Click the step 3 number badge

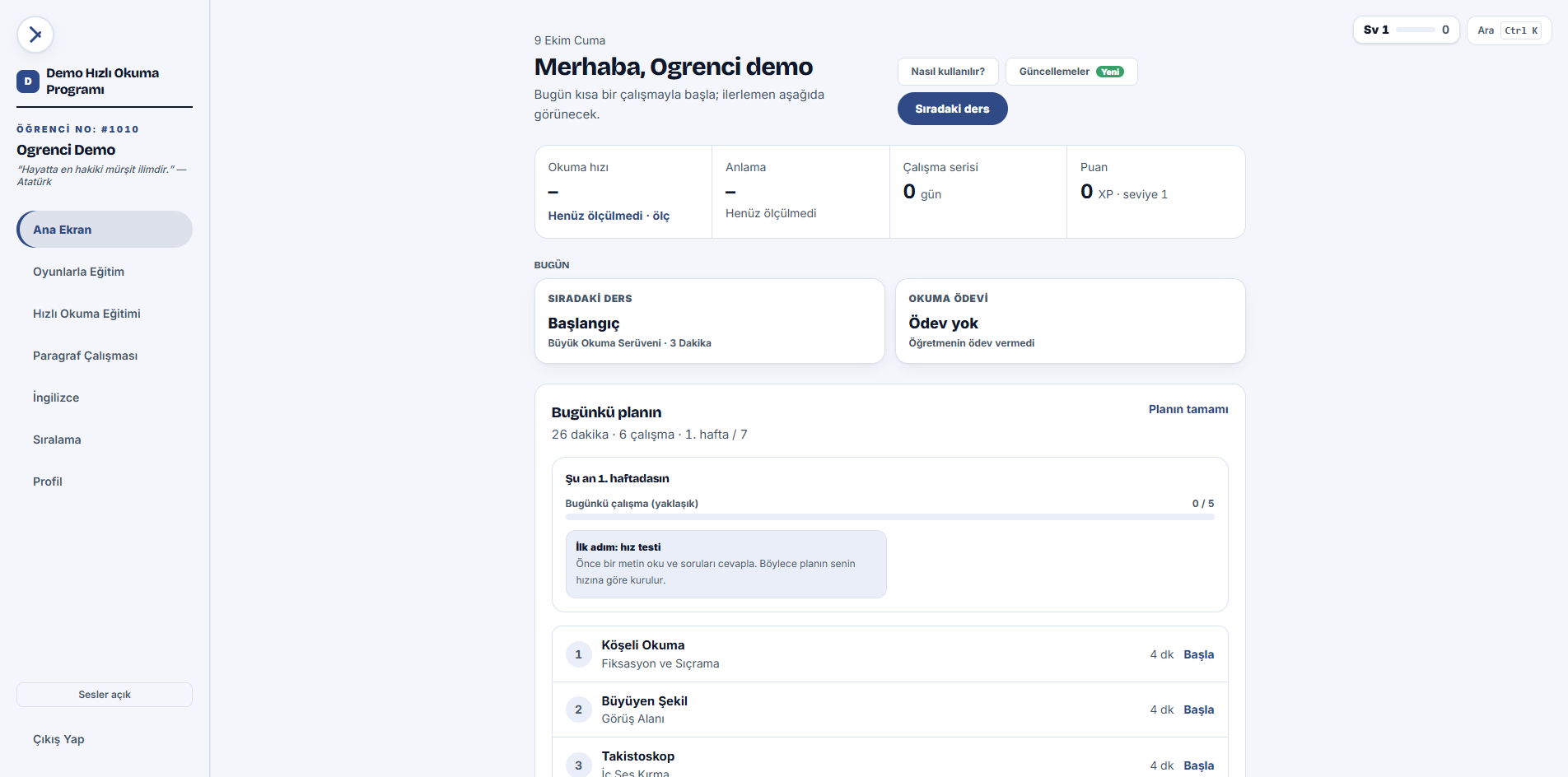(x=578, y=765)
